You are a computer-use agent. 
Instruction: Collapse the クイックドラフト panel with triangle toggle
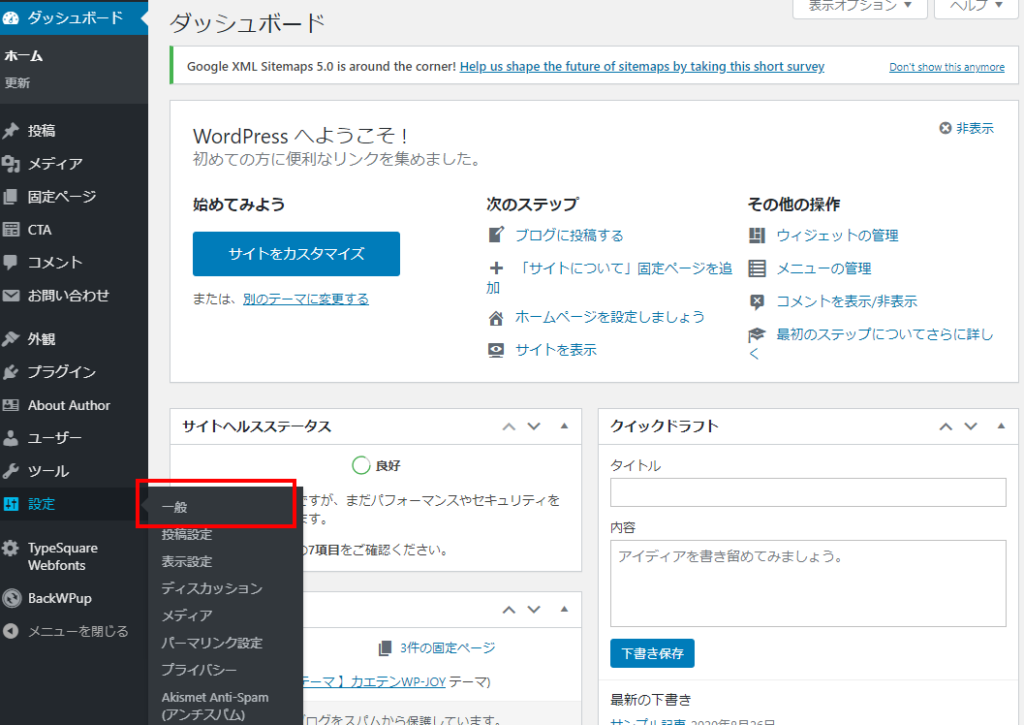(x=1001, y=426)
